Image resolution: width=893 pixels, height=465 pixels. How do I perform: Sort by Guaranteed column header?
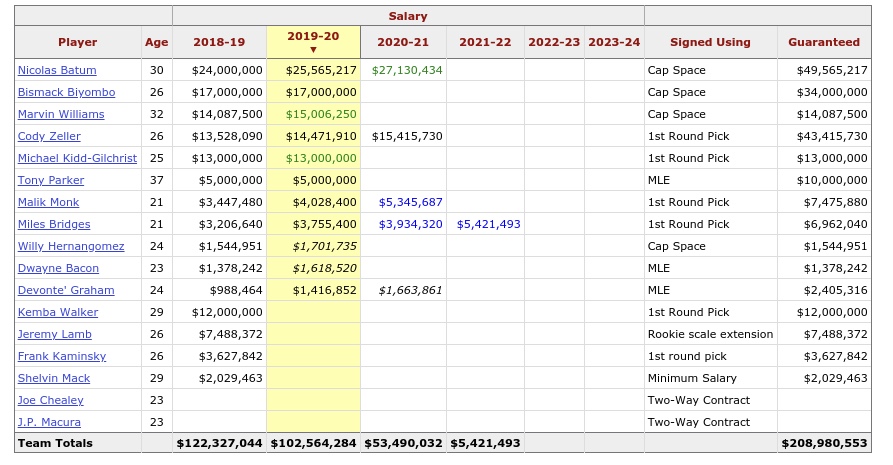point(824,42)
